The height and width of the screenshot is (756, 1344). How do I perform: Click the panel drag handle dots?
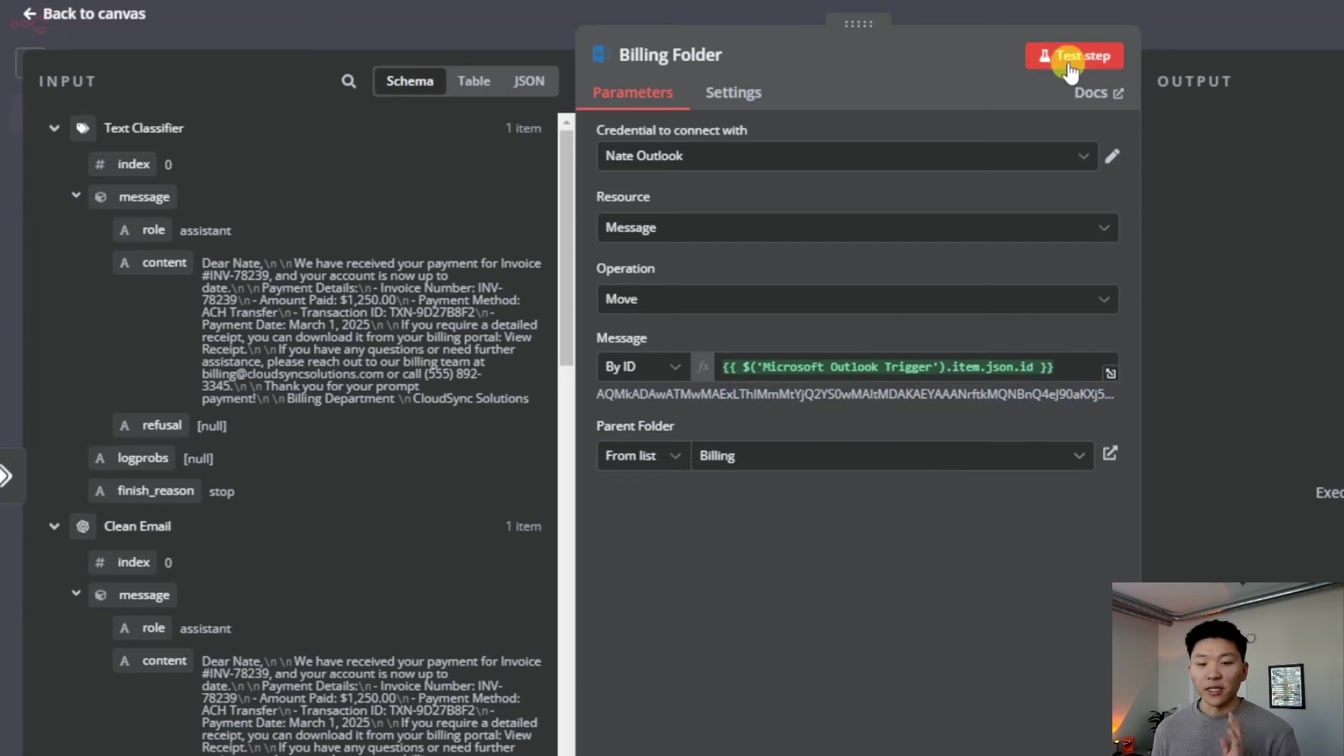[858, 24]
